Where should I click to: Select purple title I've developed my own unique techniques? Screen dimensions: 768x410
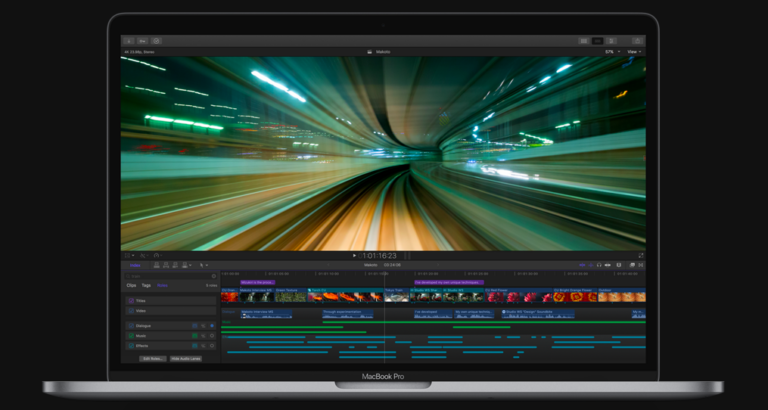point(449,283)
